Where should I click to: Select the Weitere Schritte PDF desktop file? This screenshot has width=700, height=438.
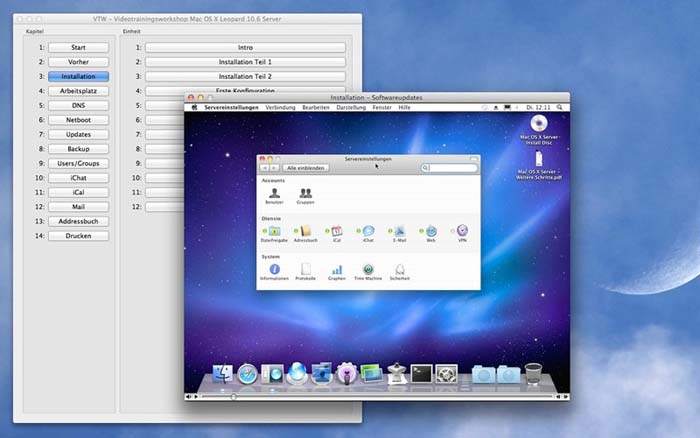coord(539,165)
